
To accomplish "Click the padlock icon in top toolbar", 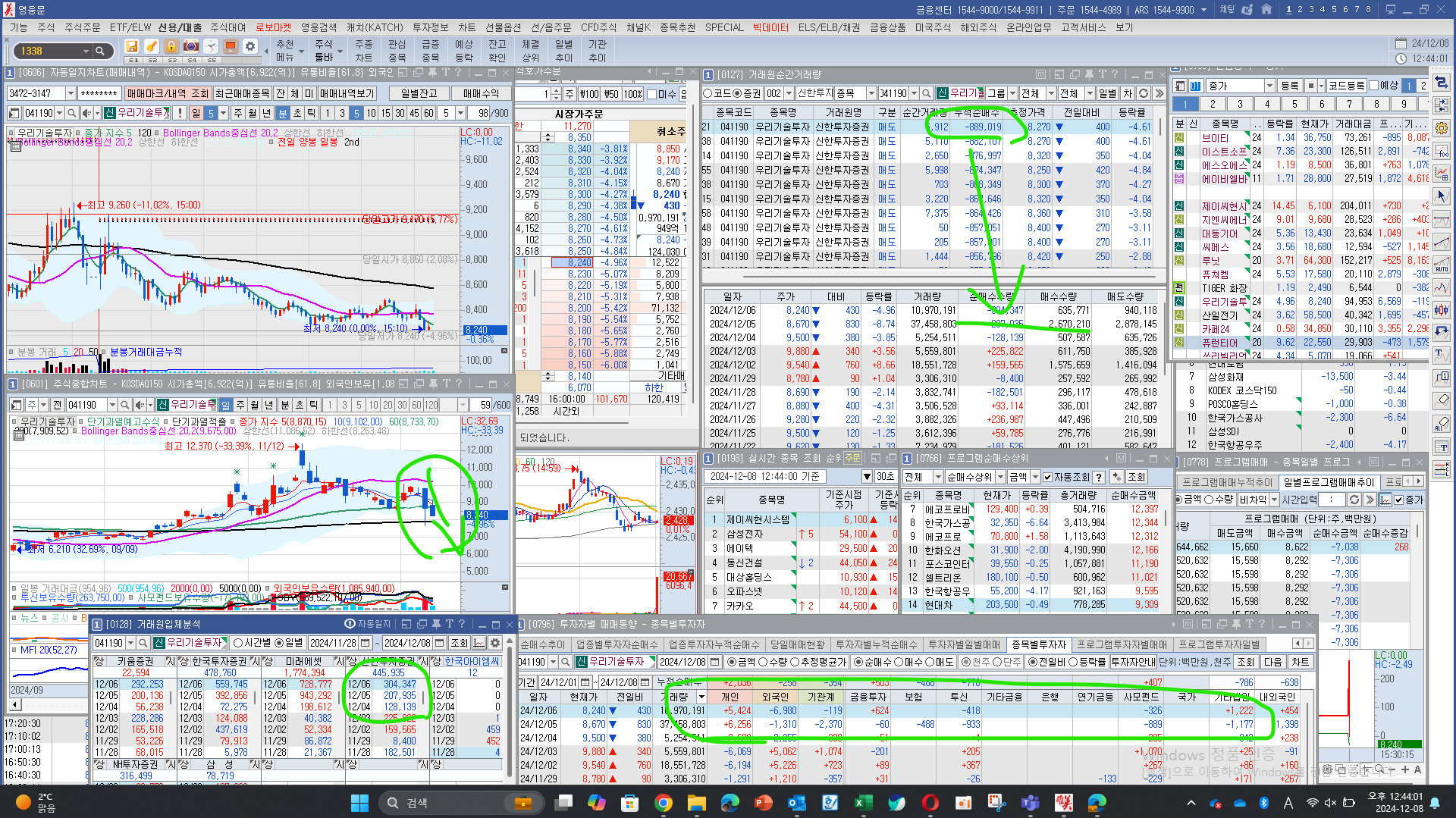I will tap(171, 47).
